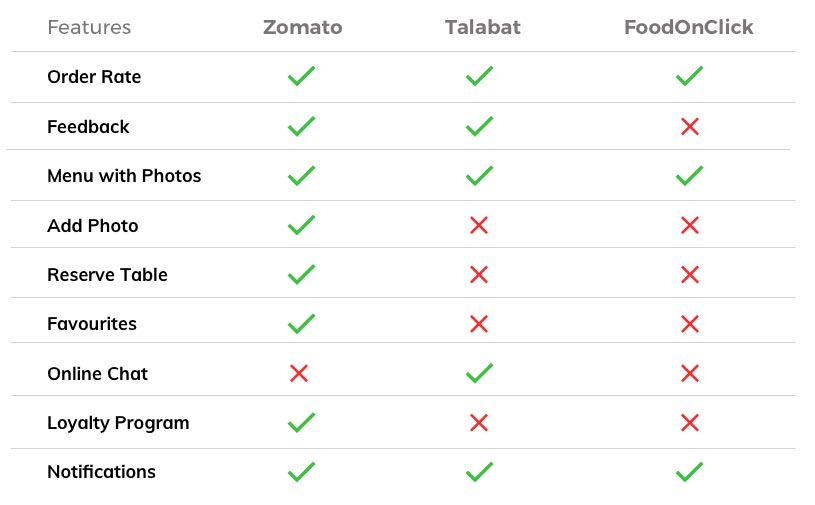Click Talabat's Online Chat green checkmark
Image resolution: width=815 pixels, height=505 pixels.
(479, 373)
